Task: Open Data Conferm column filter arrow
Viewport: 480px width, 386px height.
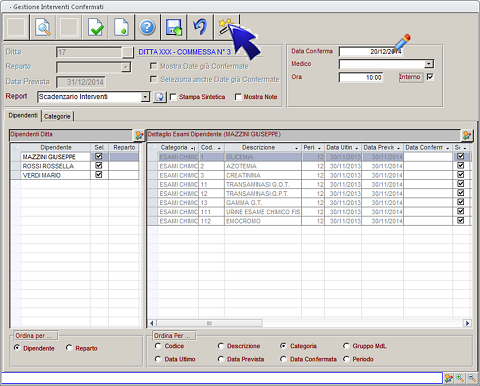Action: pos(448,148)
